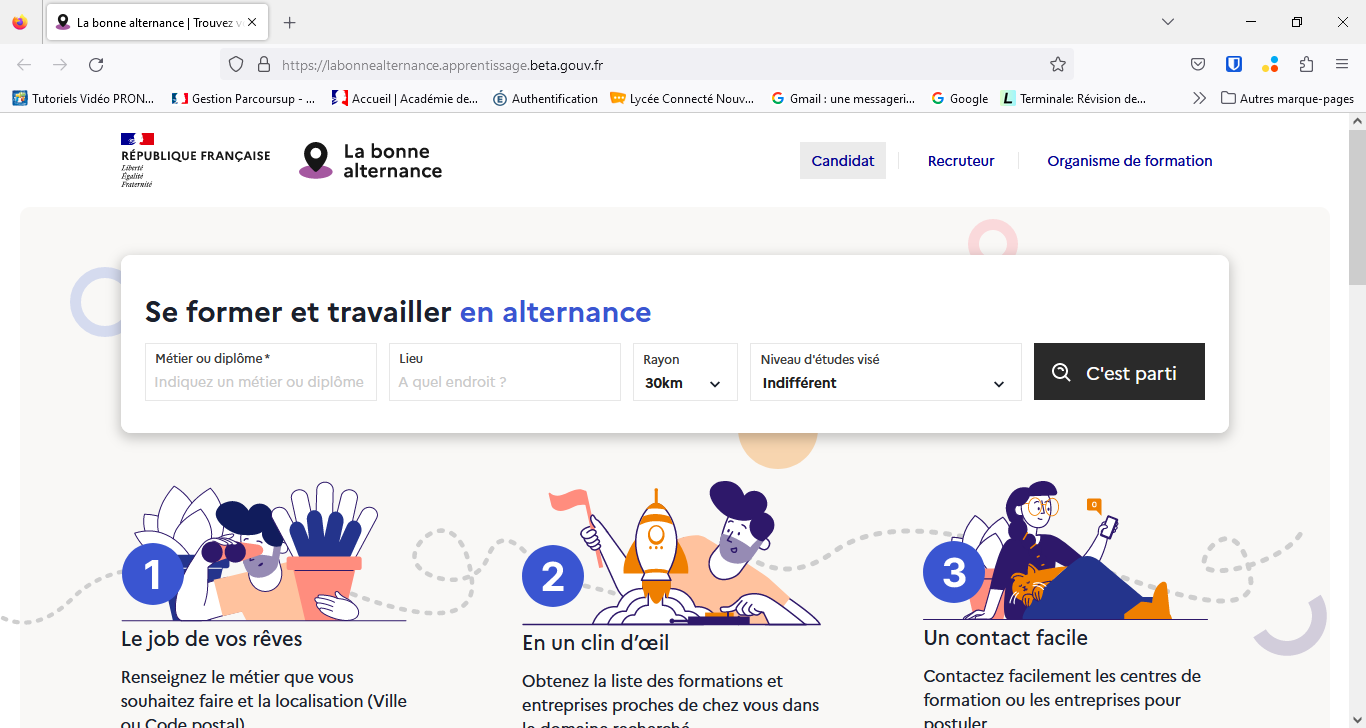Open Gmail une messagerie bookmark
The width and height of the screenshot is (1366, 728).
point(843,99)
